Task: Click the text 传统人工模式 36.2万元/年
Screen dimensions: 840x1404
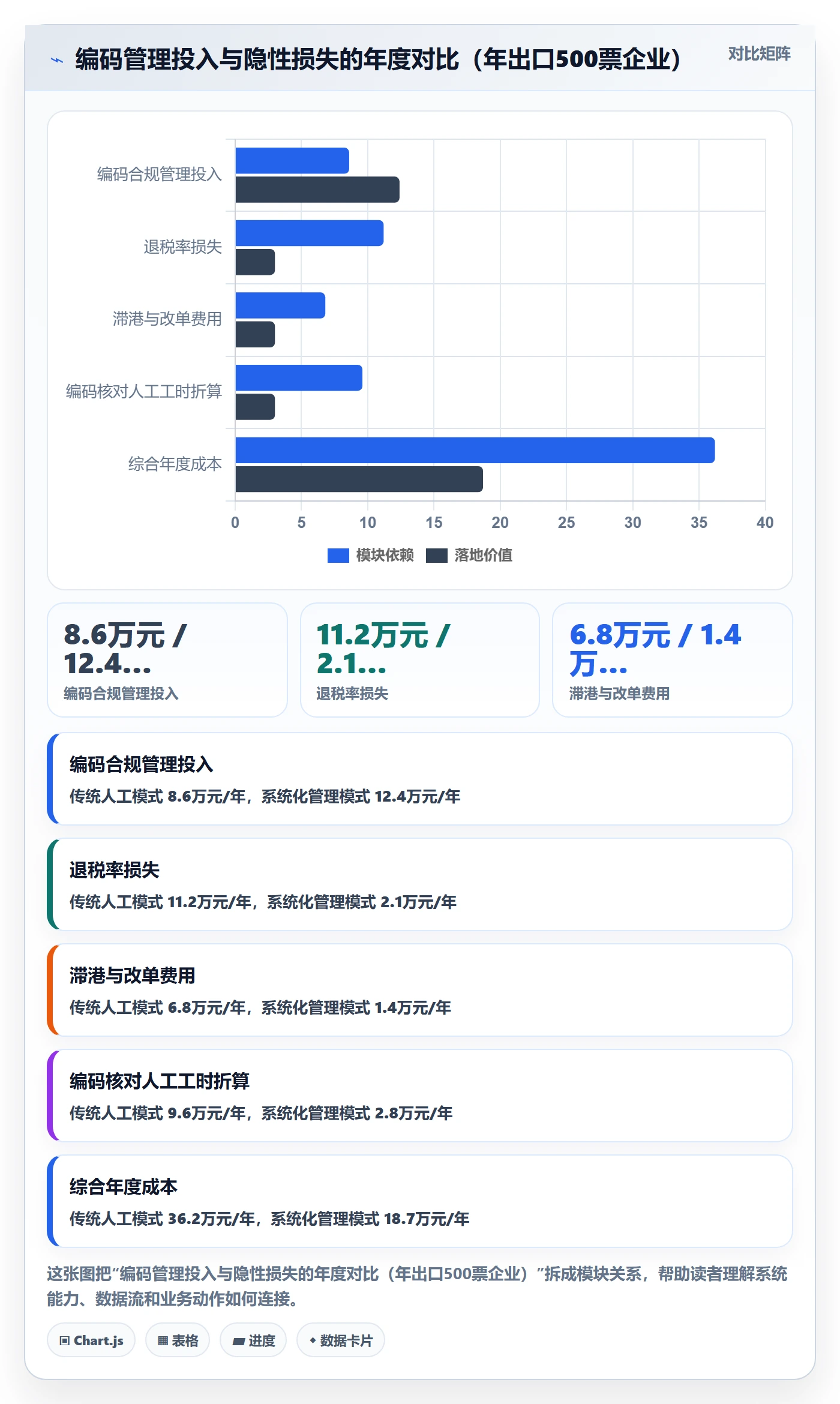Action: (162, 1219)
